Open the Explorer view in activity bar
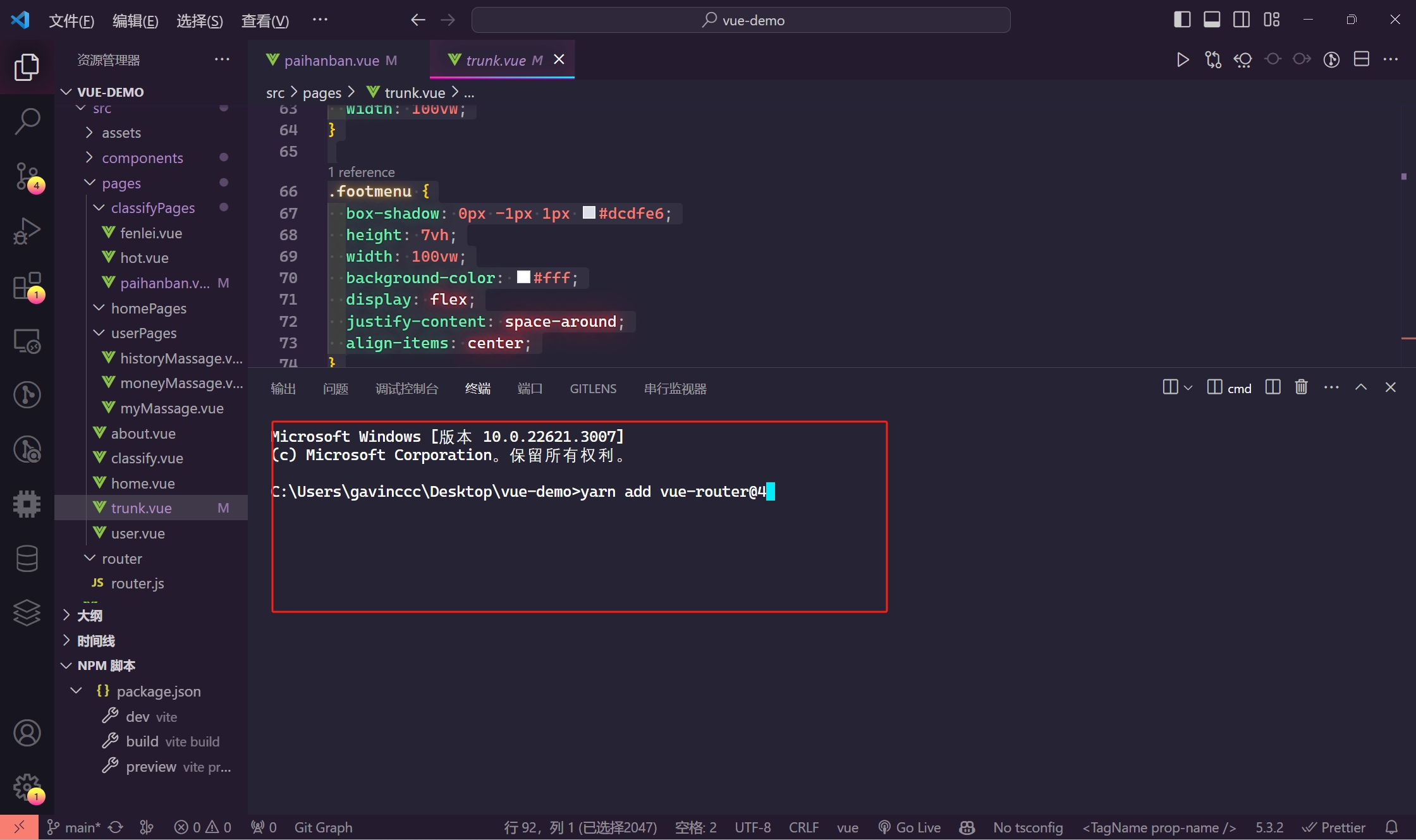Viewport: 1416px width, 840px height. point(27,67)
